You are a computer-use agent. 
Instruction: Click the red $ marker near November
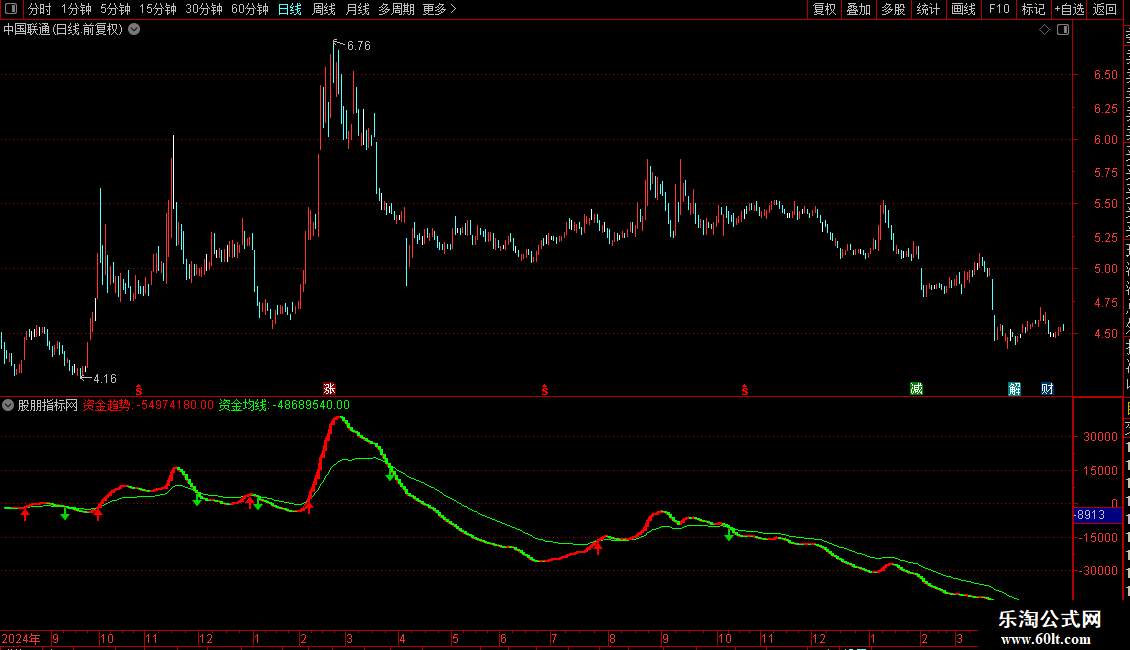point(744,390)
